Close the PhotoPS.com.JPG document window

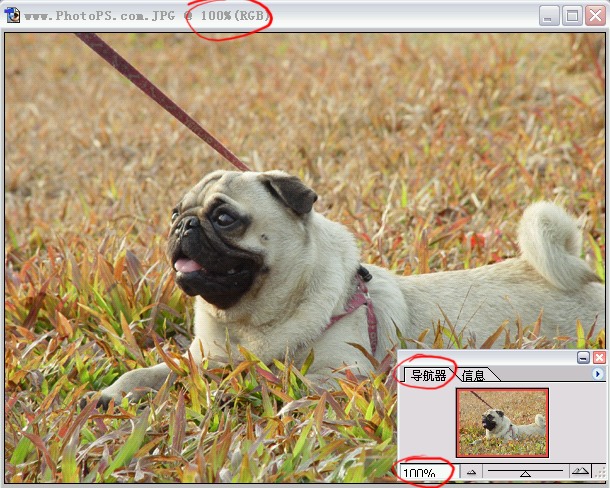(596, 16)
